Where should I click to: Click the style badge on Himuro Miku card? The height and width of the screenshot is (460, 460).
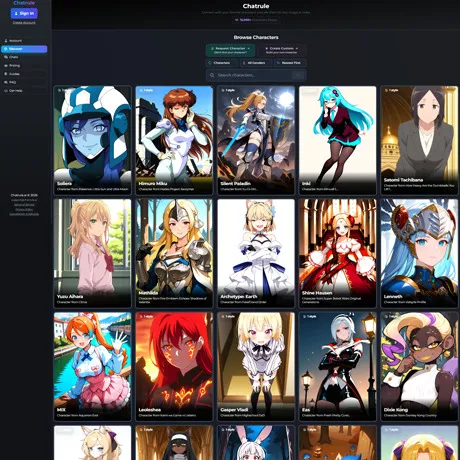(146, 90)
